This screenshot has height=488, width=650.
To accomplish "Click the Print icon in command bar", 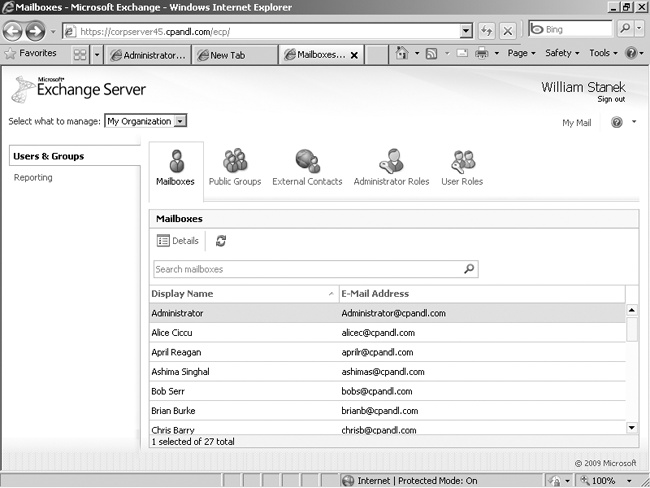I will click(x=482, y=53).
